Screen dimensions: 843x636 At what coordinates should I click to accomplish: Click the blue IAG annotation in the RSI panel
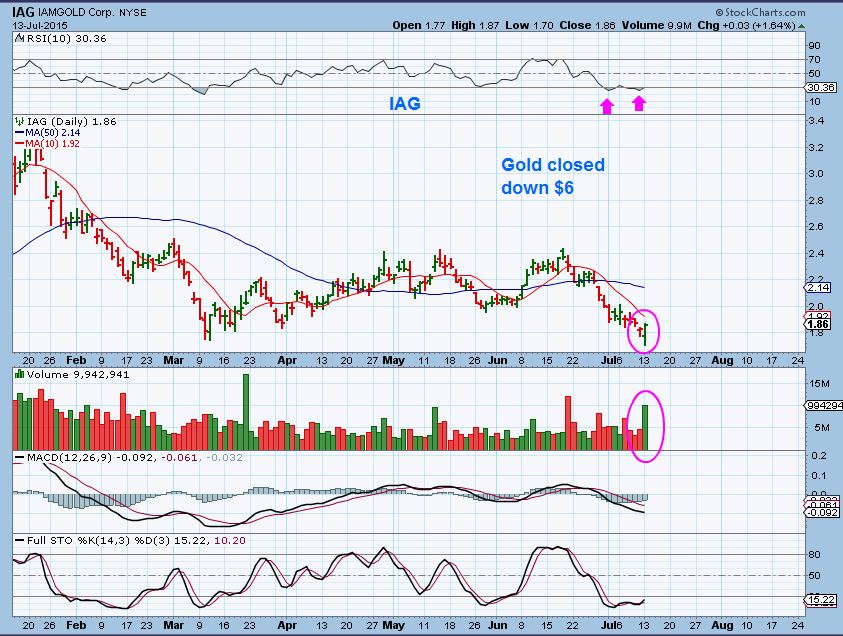tap(405, 103)
